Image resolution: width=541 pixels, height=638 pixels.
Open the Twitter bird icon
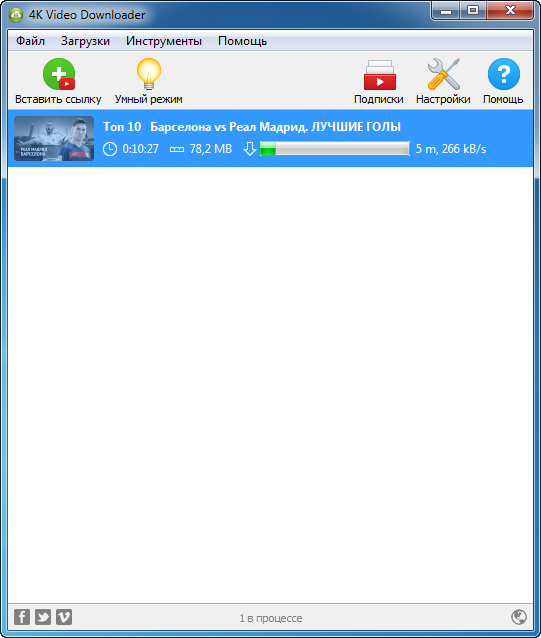coord(43,617)
